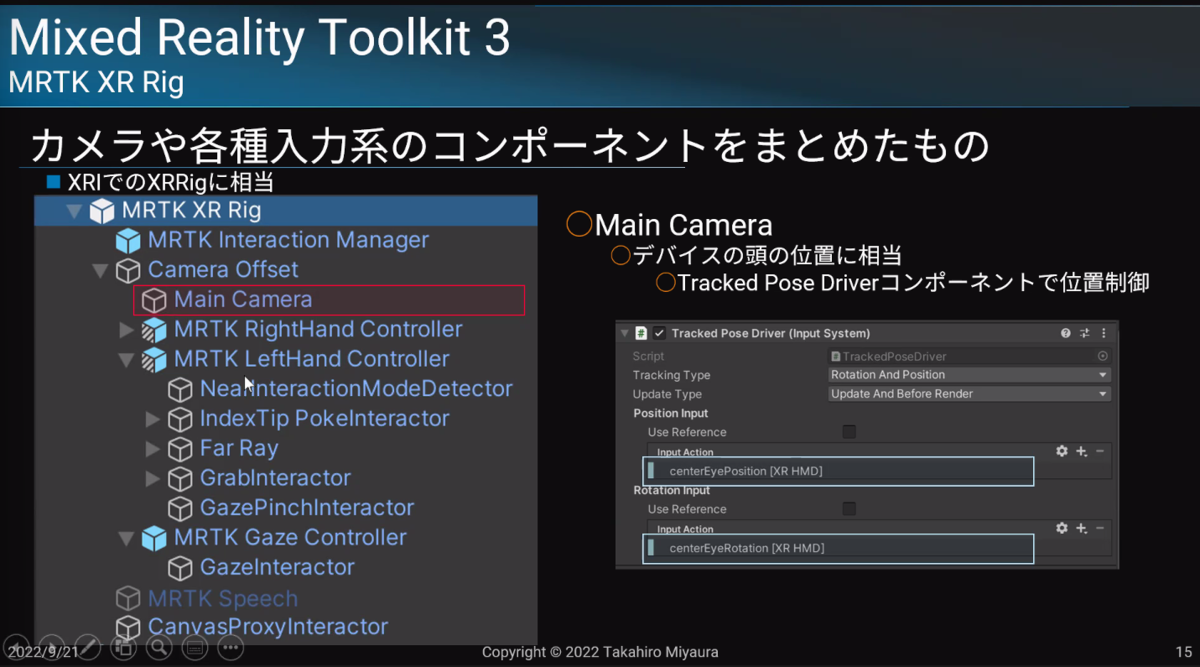The image size is (1200, 667).
Task: Click the GazeInteractor cube icon
Action: point(180,568)
